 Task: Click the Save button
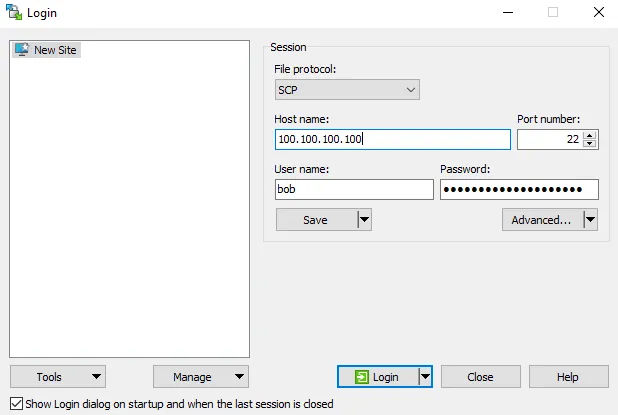click(315, 220)
